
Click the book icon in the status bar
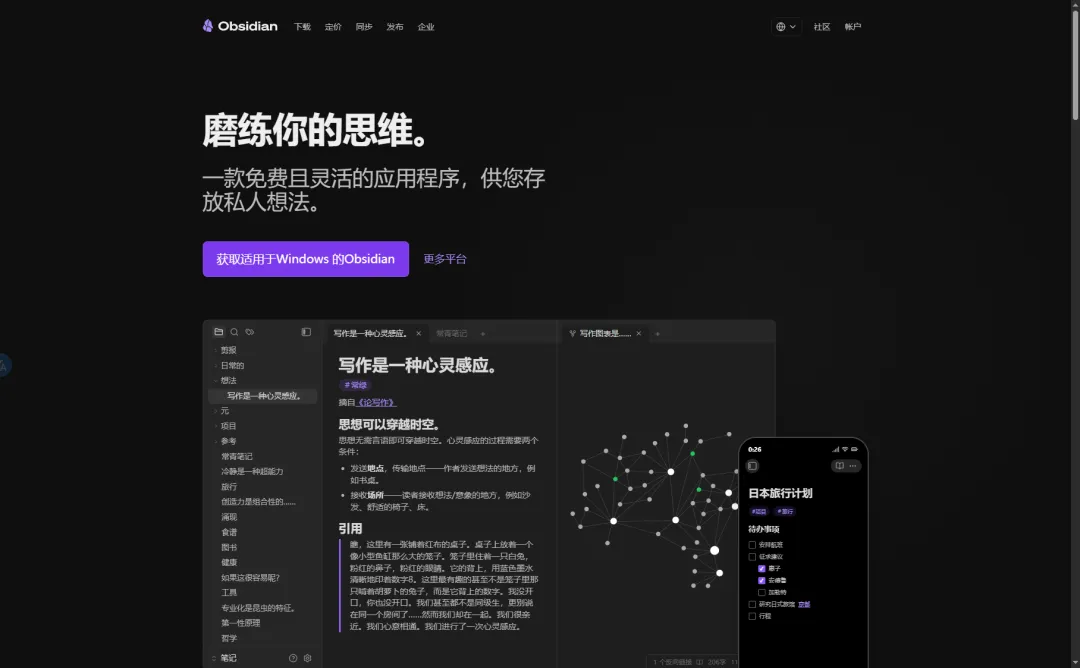point(699,662)
